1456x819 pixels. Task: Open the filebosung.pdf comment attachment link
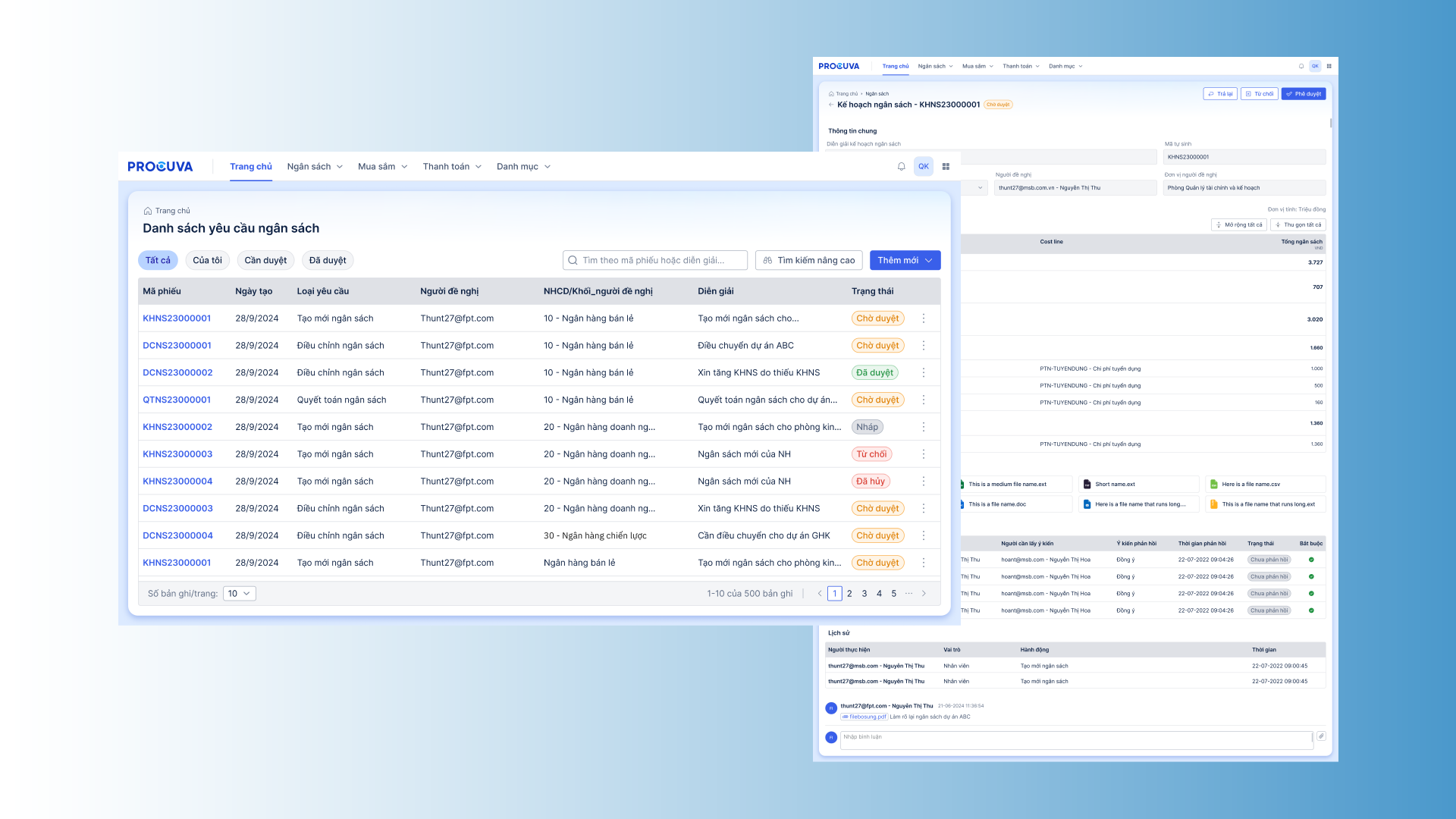pyautogui.click(x=864, y=717)
